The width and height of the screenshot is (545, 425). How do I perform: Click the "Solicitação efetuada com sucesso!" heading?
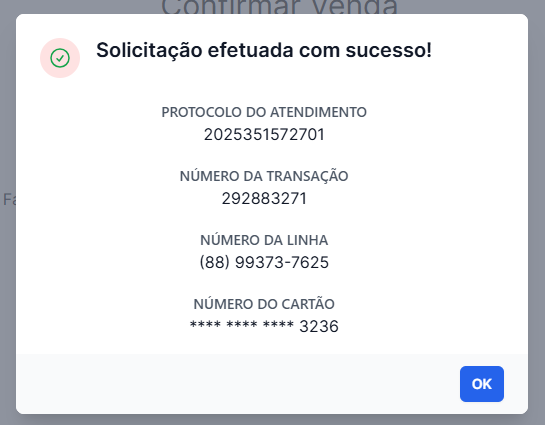264,50
